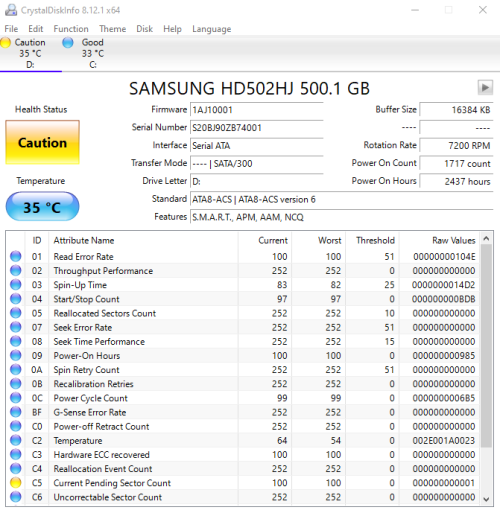The width and height of the screenshot is (500, 513).
Task: Click the Features field S.M.A.R.T., APM, AAM, NCQ
Action: (342, 217)
